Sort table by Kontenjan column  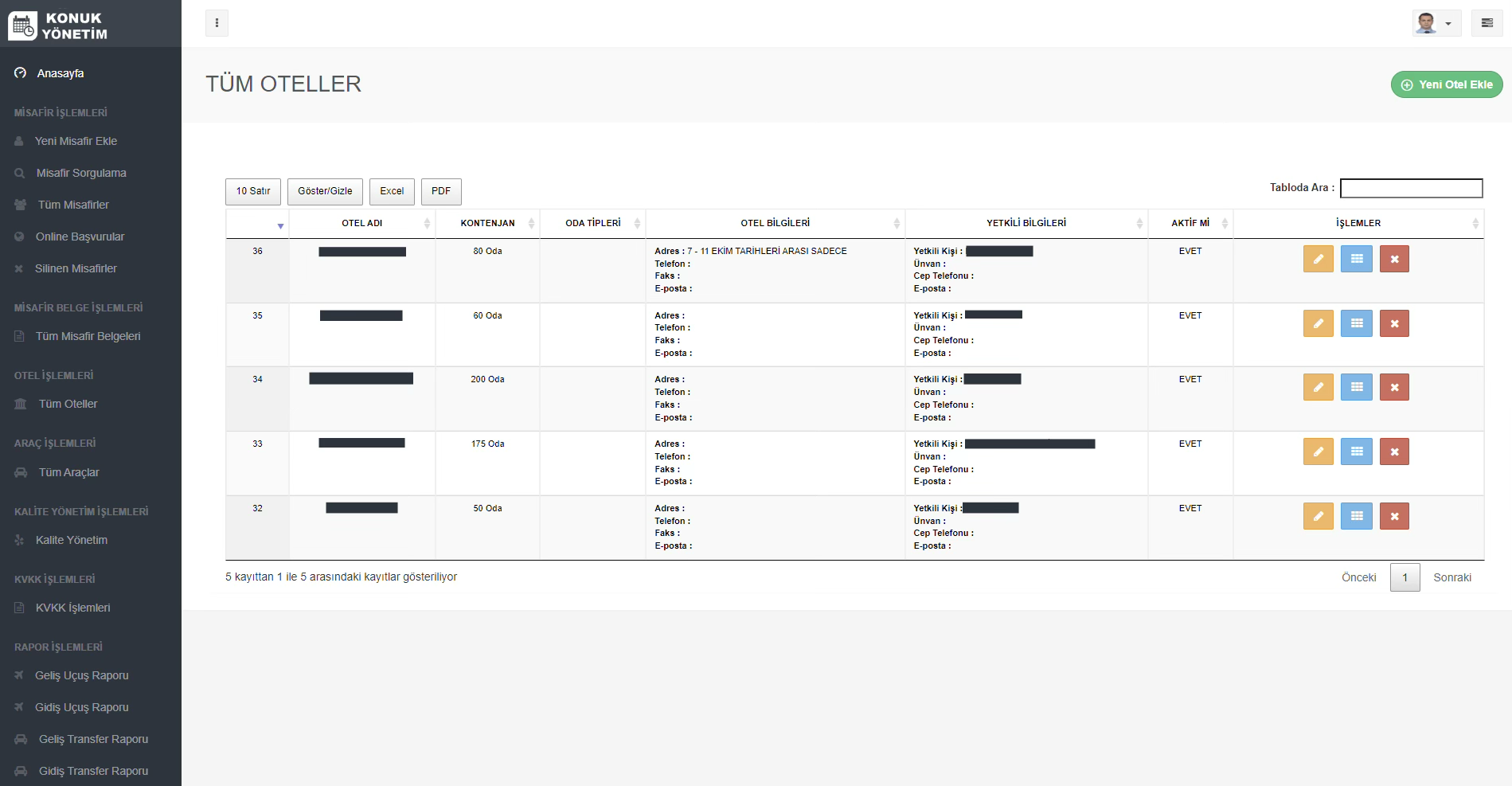pos(487,223)
